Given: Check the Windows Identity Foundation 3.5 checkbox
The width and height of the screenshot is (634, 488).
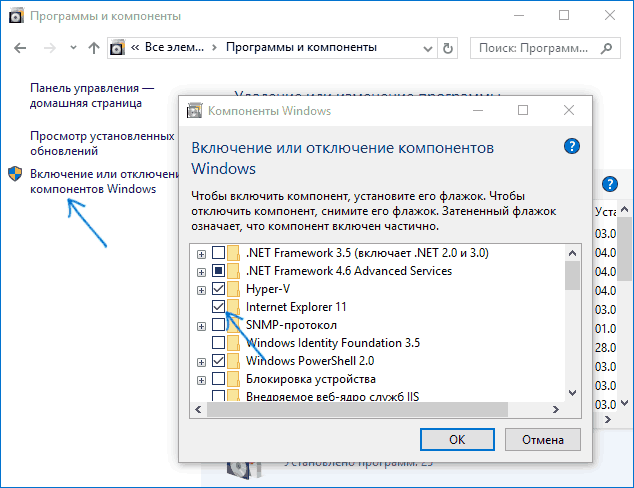Looking at the screenshot, I should [218, 342].
